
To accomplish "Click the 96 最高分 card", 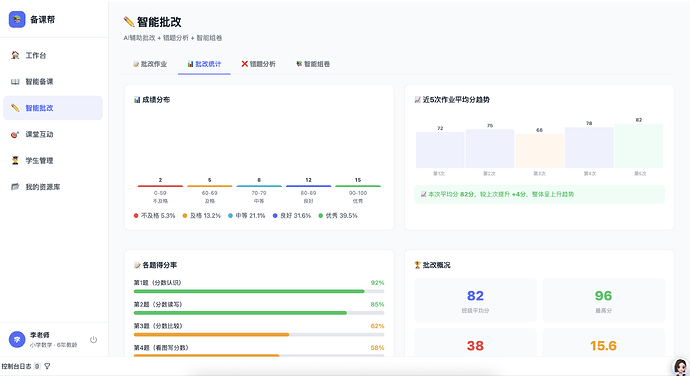I will [603, 300].
